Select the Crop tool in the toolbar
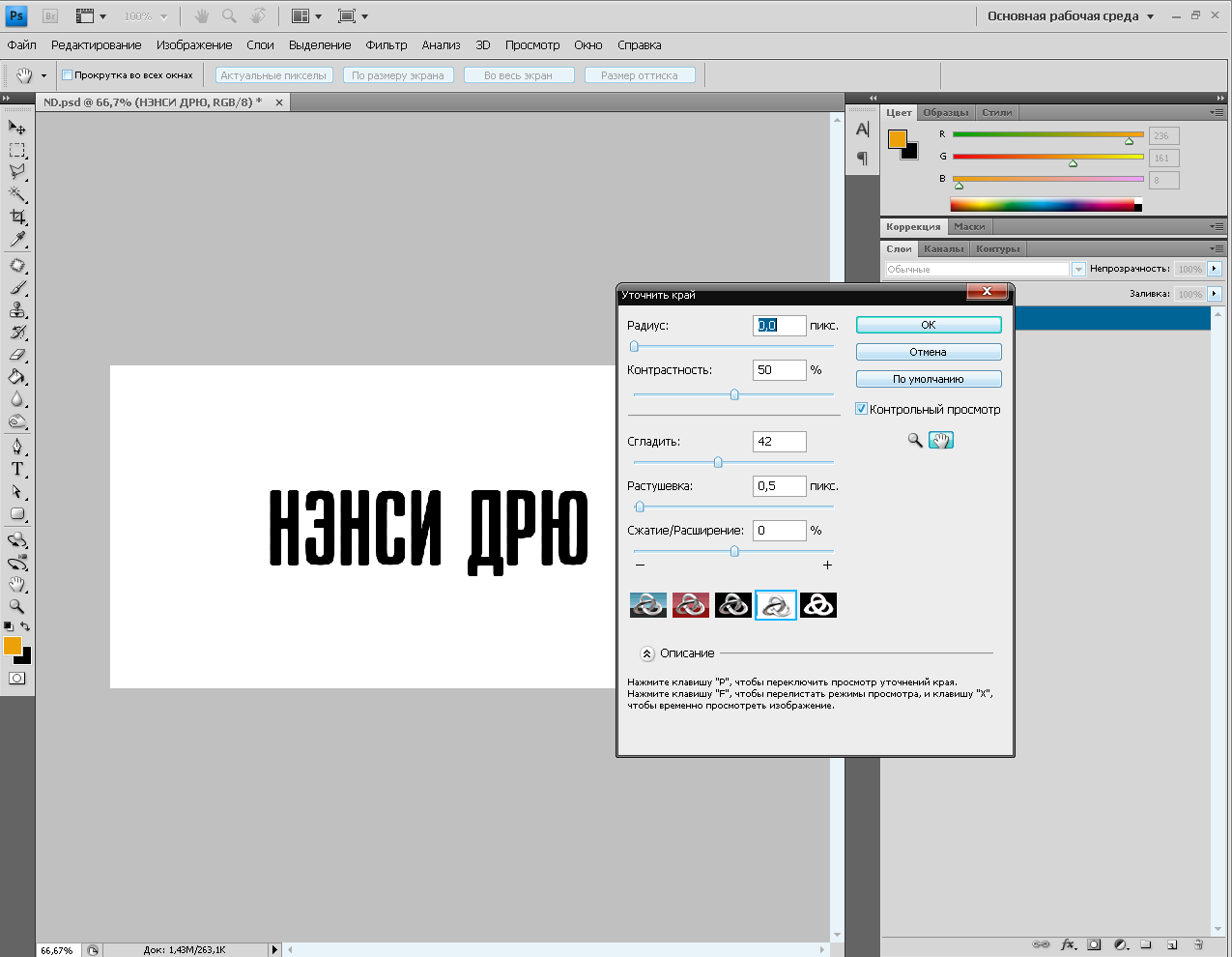Viewport: 1232px width, 957px height. pos(17,217)
